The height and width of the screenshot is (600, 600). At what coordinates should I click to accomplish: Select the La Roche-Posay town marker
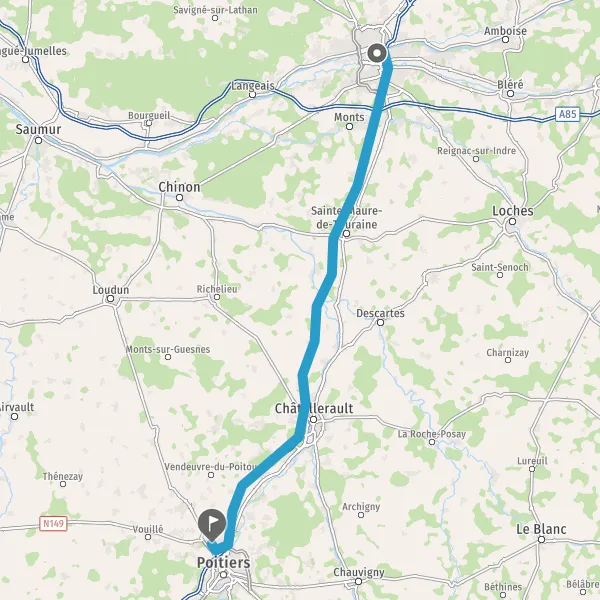pyautogui.click(x=432, y=442)
